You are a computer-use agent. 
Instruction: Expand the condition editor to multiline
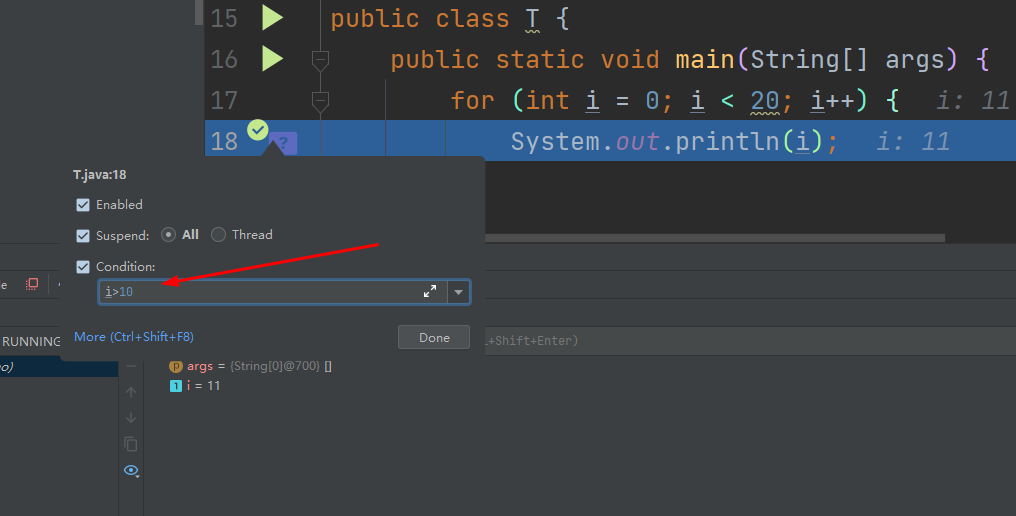coord(430,292)
